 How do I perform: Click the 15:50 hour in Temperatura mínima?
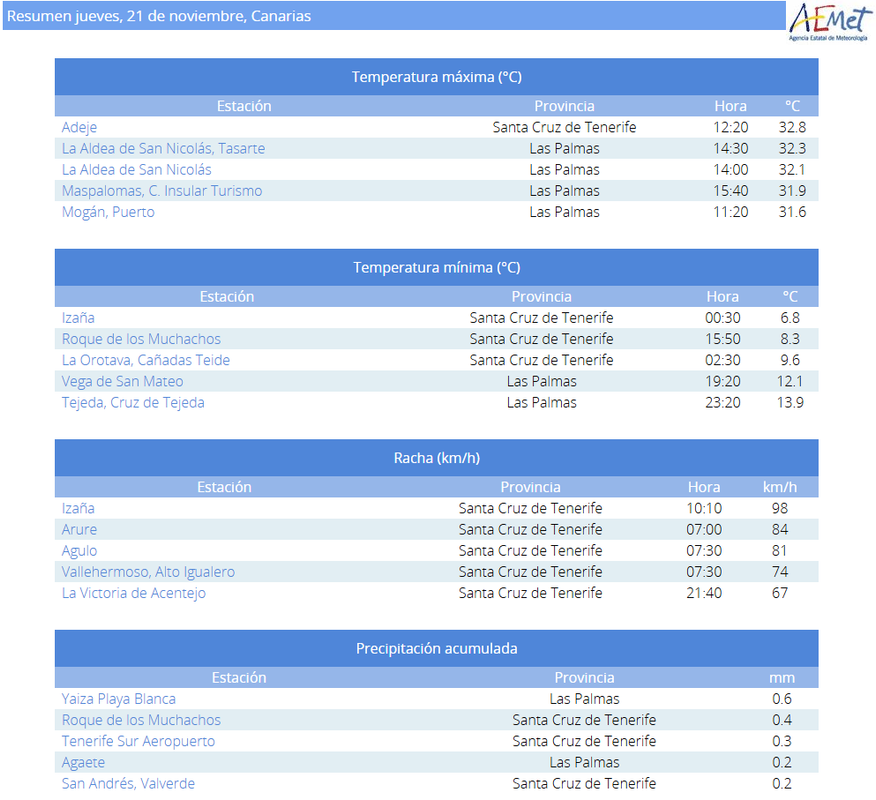click(x=722, y=339)
